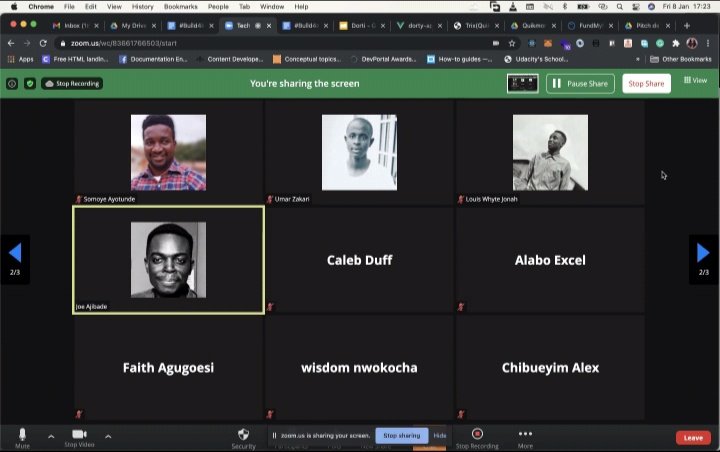Select the wisdom nwokocha participant tile
The image size is (720, 452).
tap(359, 367)
